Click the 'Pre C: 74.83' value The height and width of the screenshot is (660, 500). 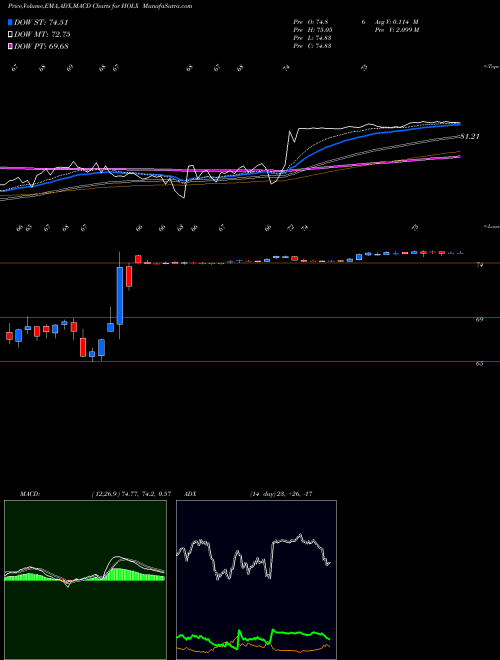313,45
